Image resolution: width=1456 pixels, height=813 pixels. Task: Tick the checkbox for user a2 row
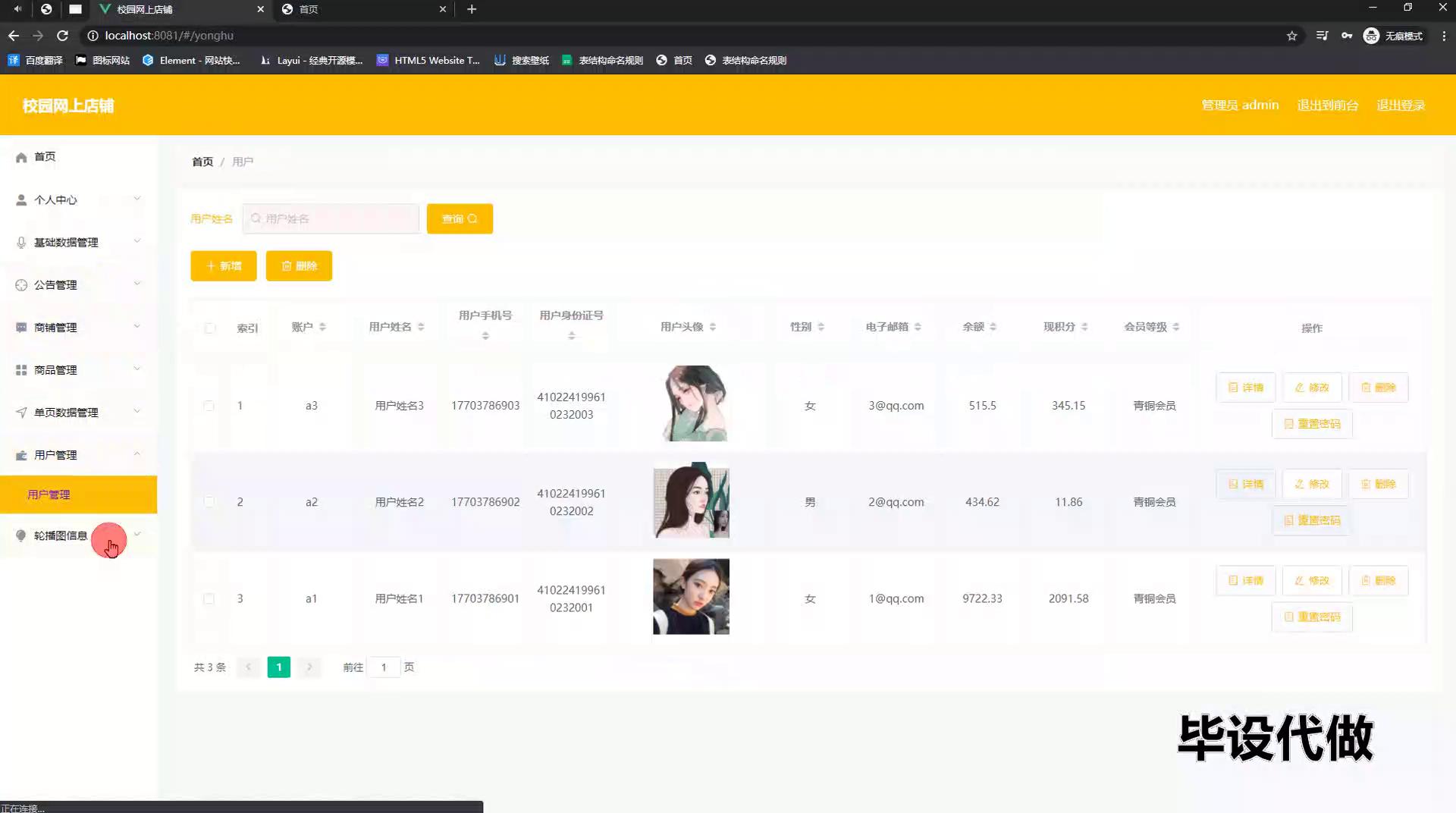(x=209, y=502)
